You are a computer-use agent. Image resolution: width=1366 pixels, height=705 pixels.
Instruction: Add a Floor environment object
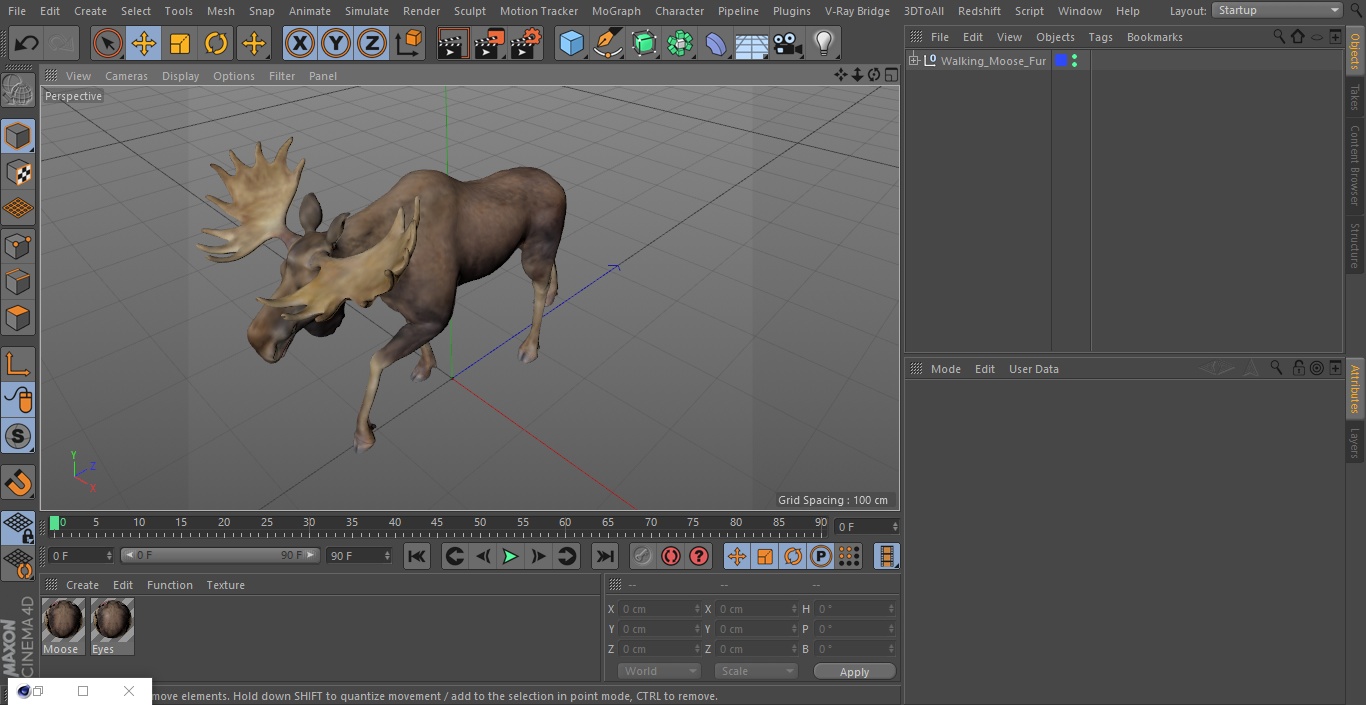[751, 43]
